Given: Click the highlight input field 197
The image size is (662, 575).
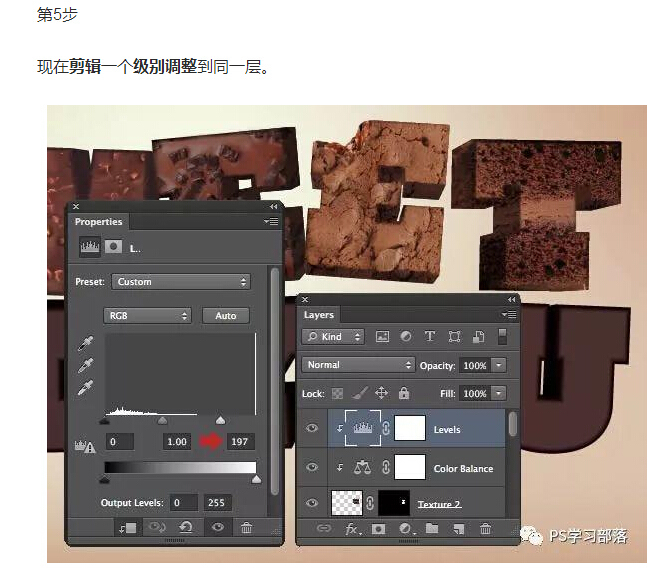Looking at the screenshot, I should (x=240, y=442).
